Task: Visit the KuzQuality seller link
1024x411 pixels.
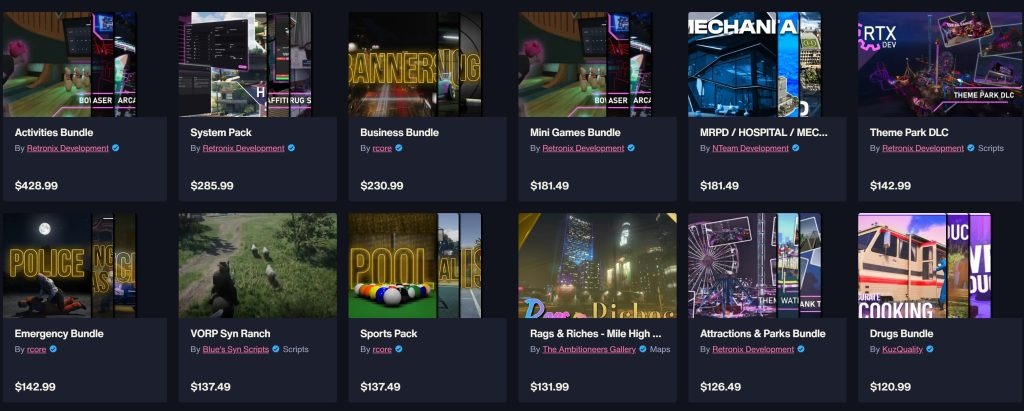Action: 903,350
